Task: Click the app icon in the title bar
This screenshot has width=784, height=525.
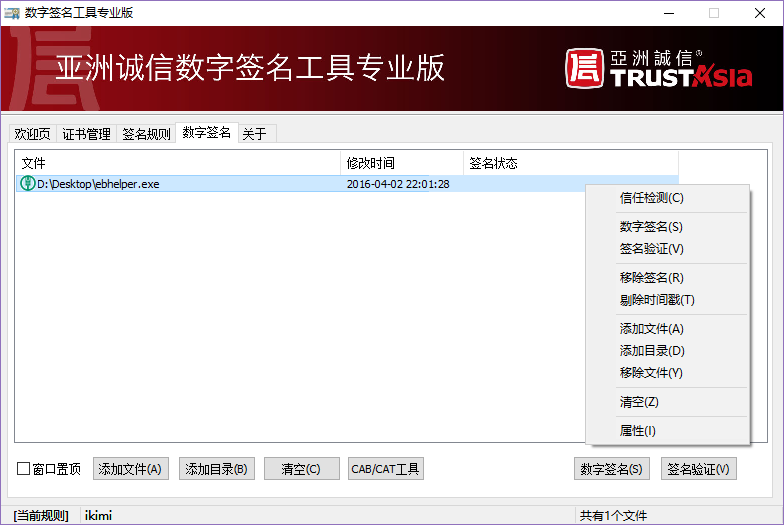Action: (x=12, y=12)
